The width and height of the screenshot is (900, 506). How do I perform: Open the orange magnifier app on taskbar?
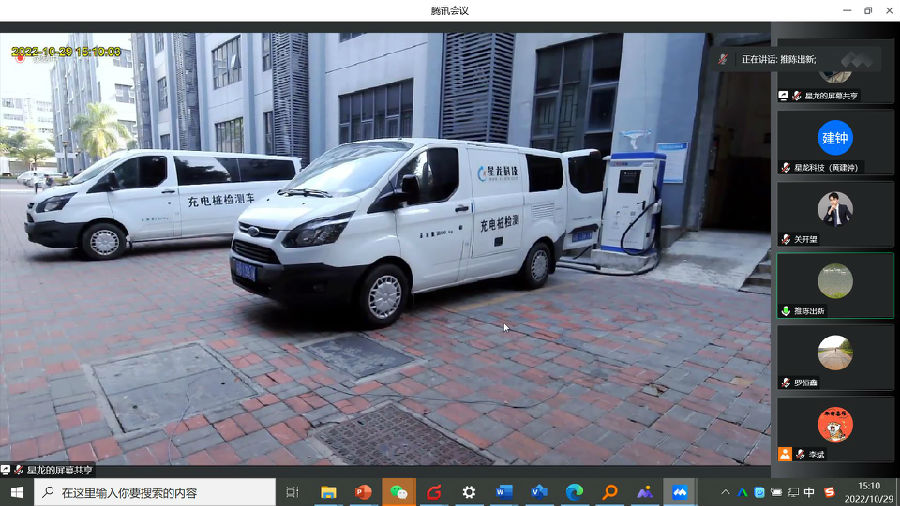click(610, 492)
